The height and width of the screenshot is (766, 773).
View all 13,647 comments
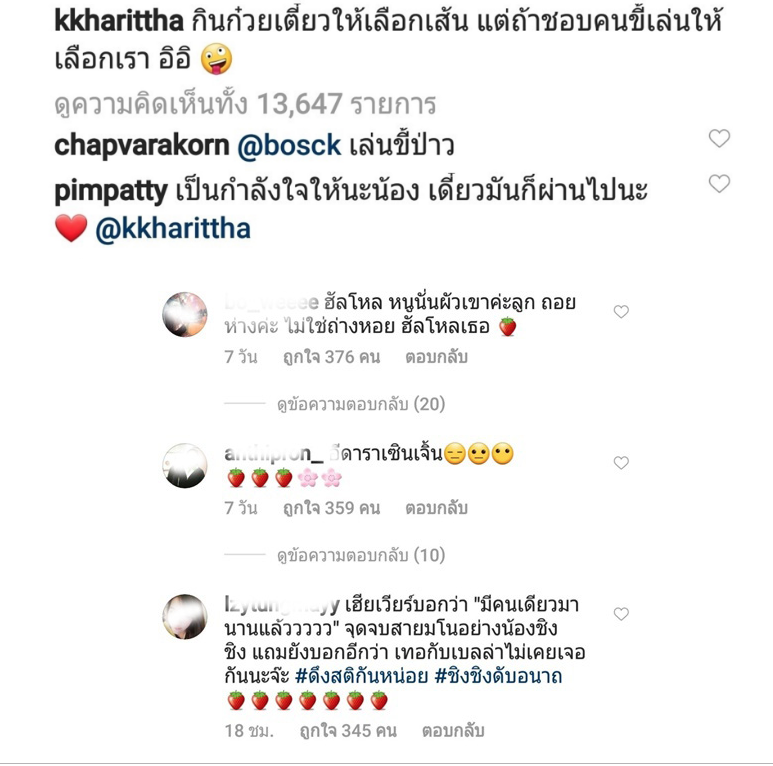pos(245,104)
